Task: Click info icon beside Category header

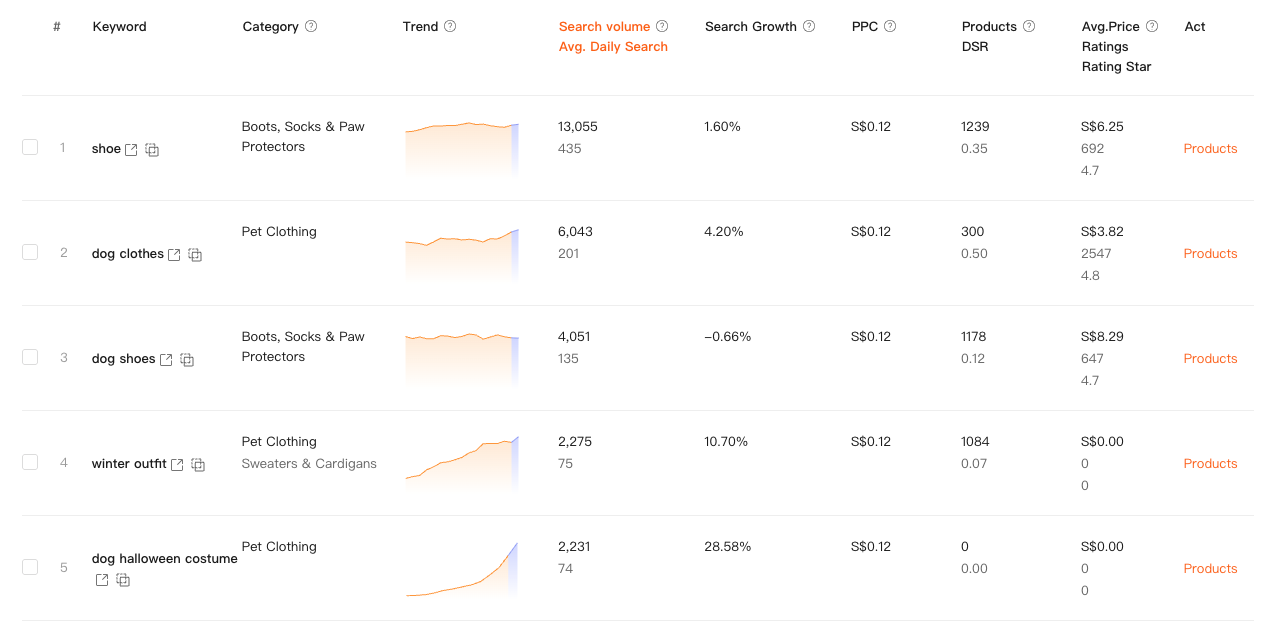Action: point(311,26)
